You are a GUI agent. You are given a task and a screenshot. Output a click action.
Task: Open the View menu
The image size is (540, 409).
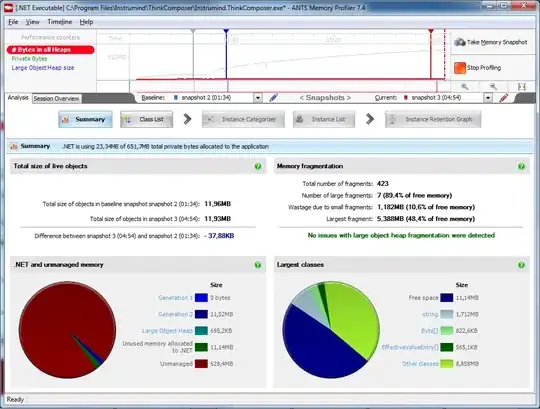coord(32,22)
